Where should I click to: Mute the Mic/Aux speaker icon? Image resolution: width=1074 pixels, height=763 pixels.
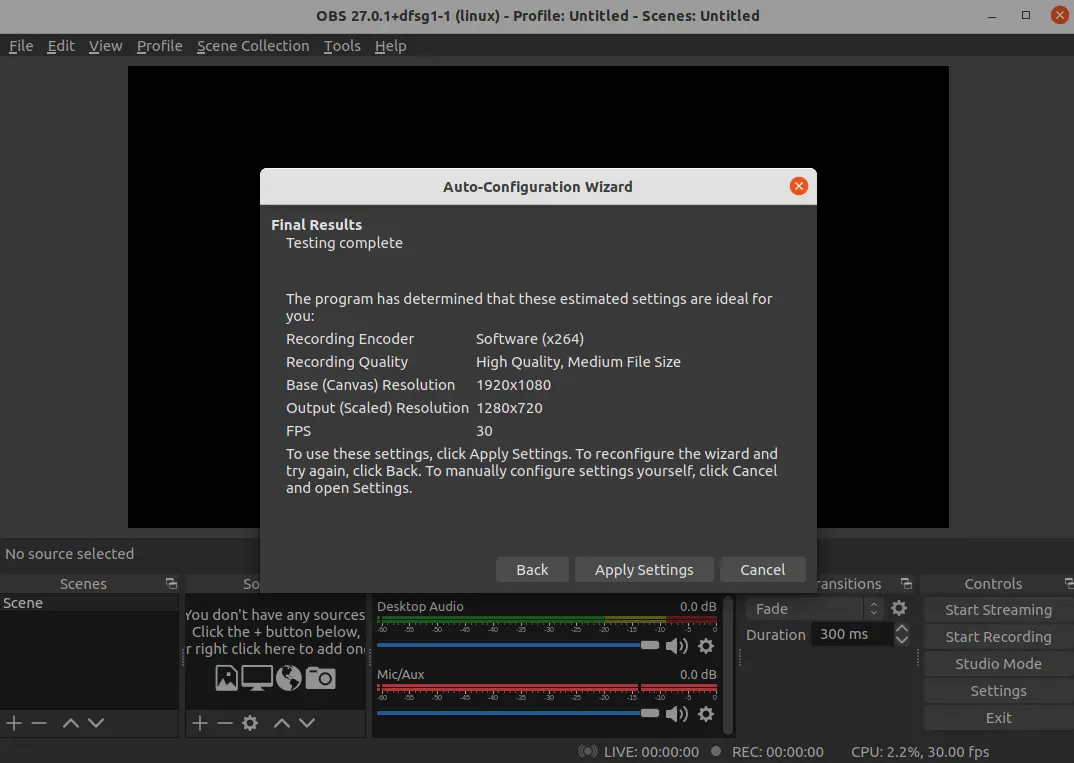pos(677,714)
